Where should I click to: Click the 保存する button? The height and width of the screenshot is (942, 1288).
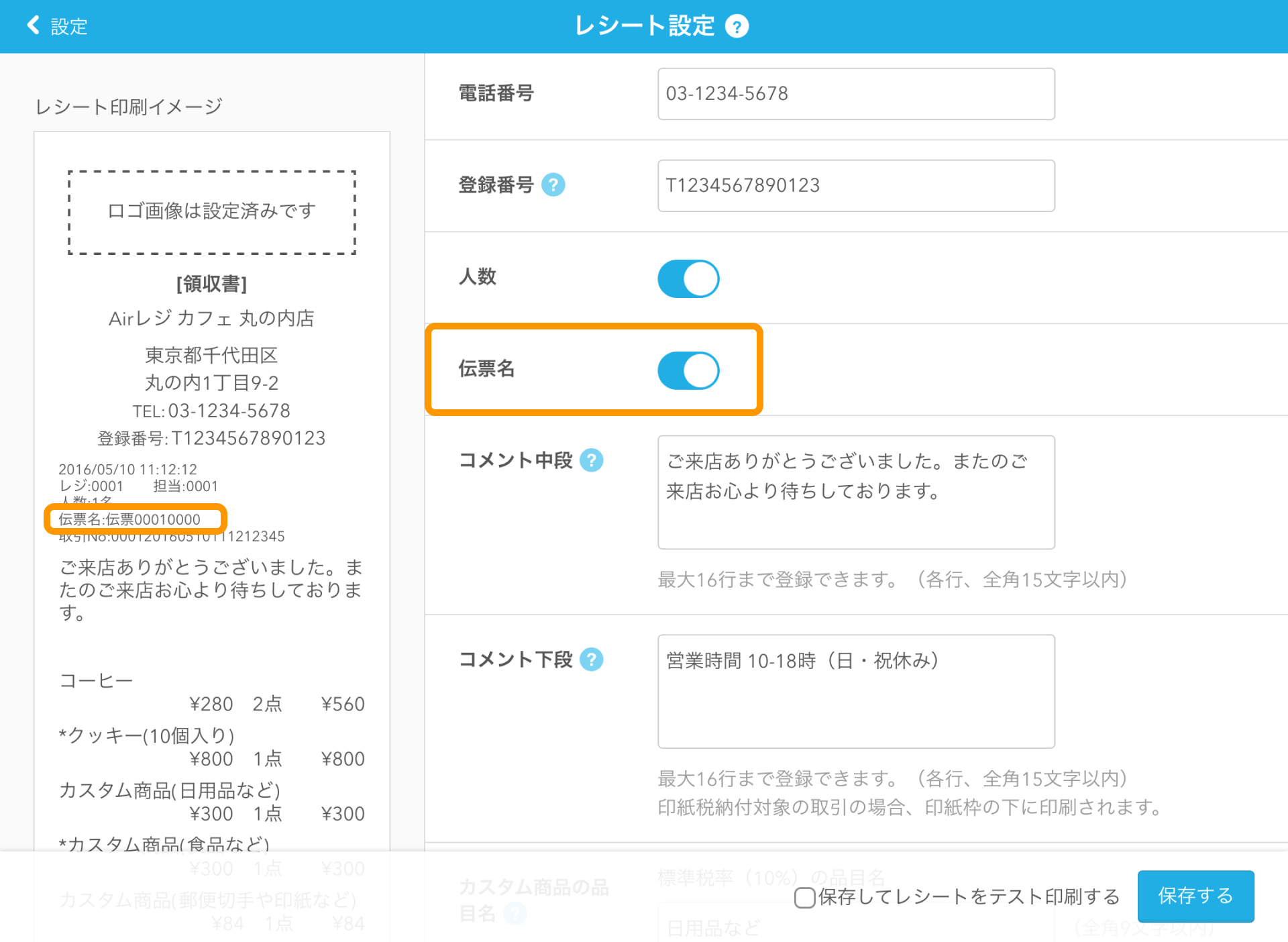click(1195, 896)
